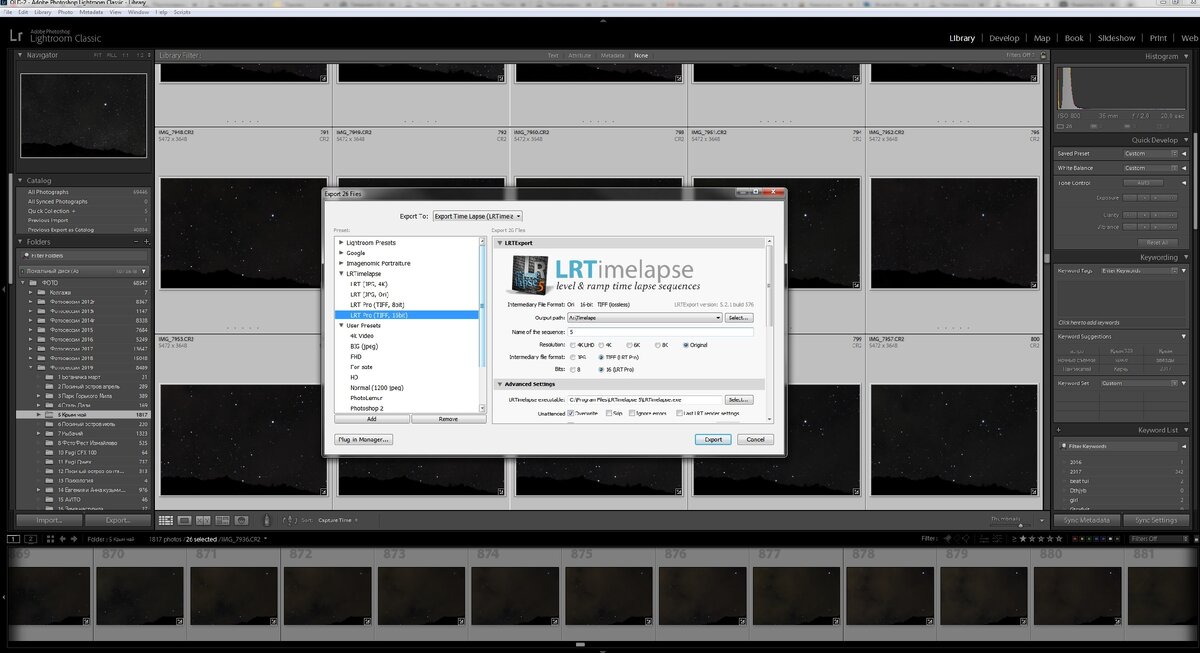Switch to the Map module
1200x653 pixels.
(1042, 38)
